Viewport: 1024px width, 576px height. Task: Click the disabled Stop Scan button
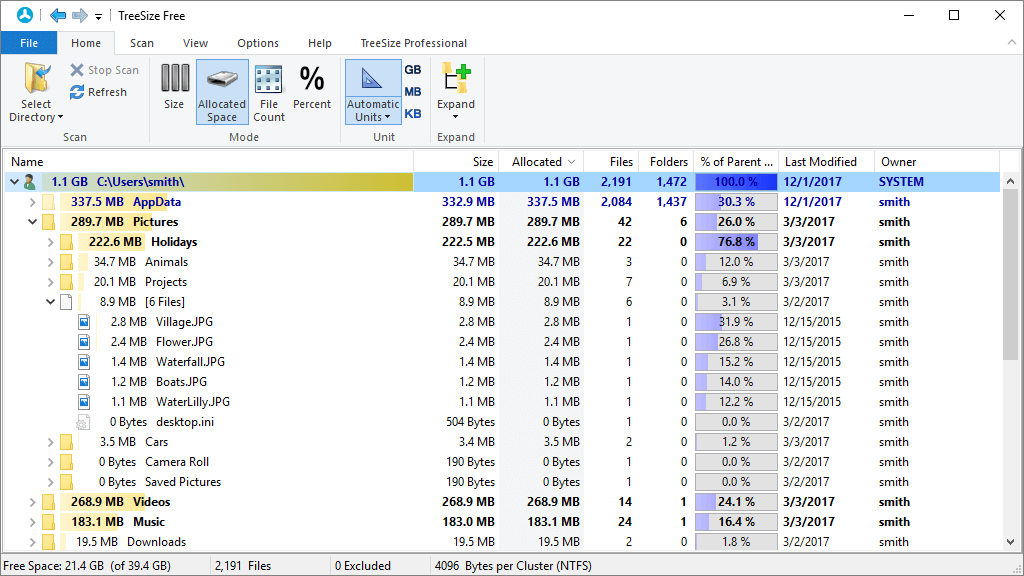104,70
